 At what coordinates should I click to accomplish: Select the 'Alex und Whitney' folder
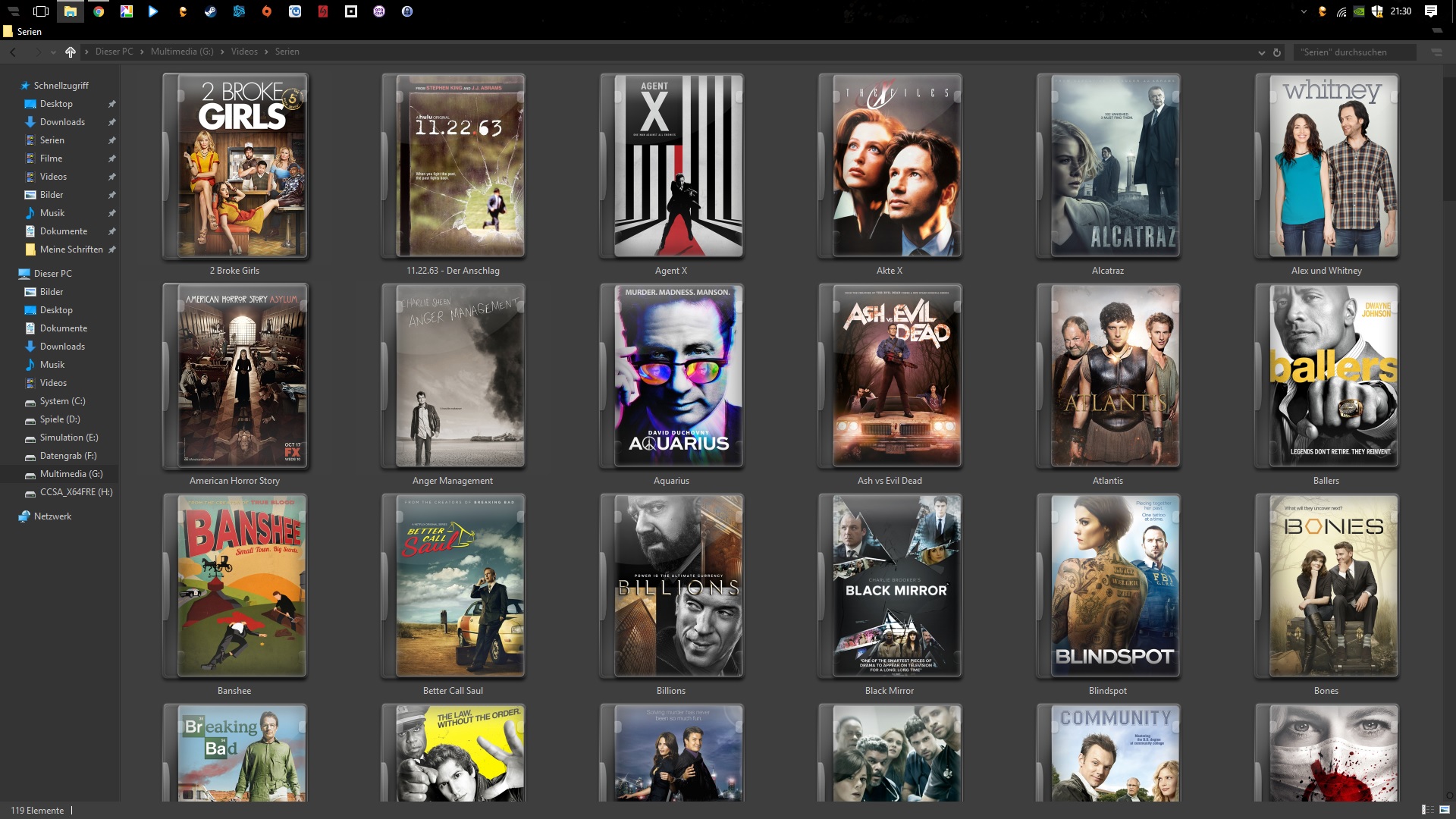click(1326, 174)
